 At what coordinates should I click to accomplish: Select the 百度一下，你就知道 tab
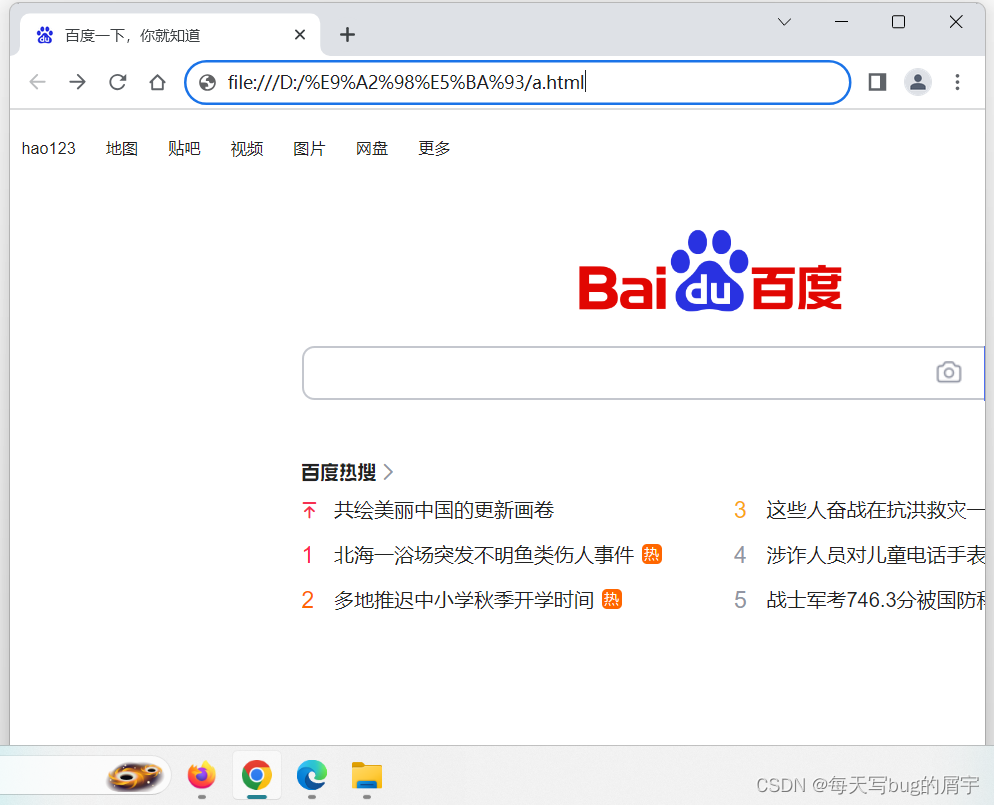[170, 35]
